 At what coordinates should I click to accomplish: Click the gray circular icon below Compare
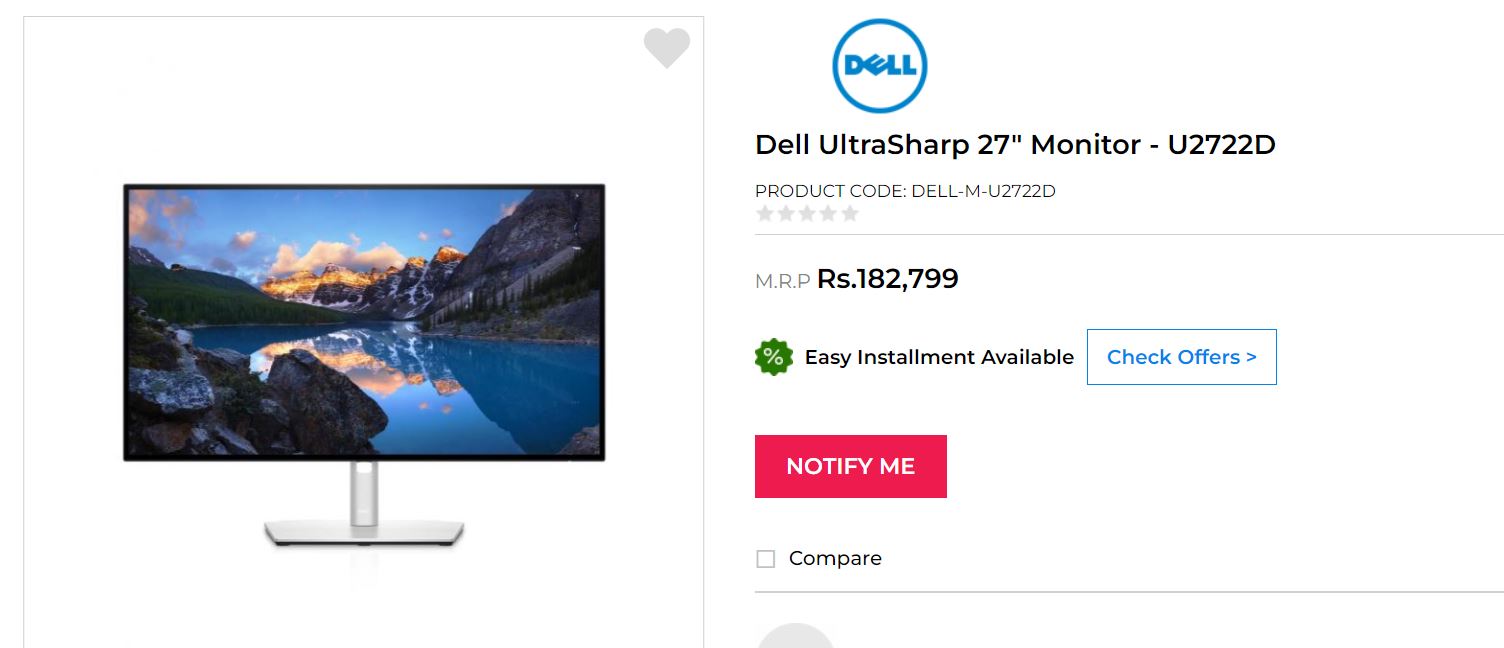[795, 636]
